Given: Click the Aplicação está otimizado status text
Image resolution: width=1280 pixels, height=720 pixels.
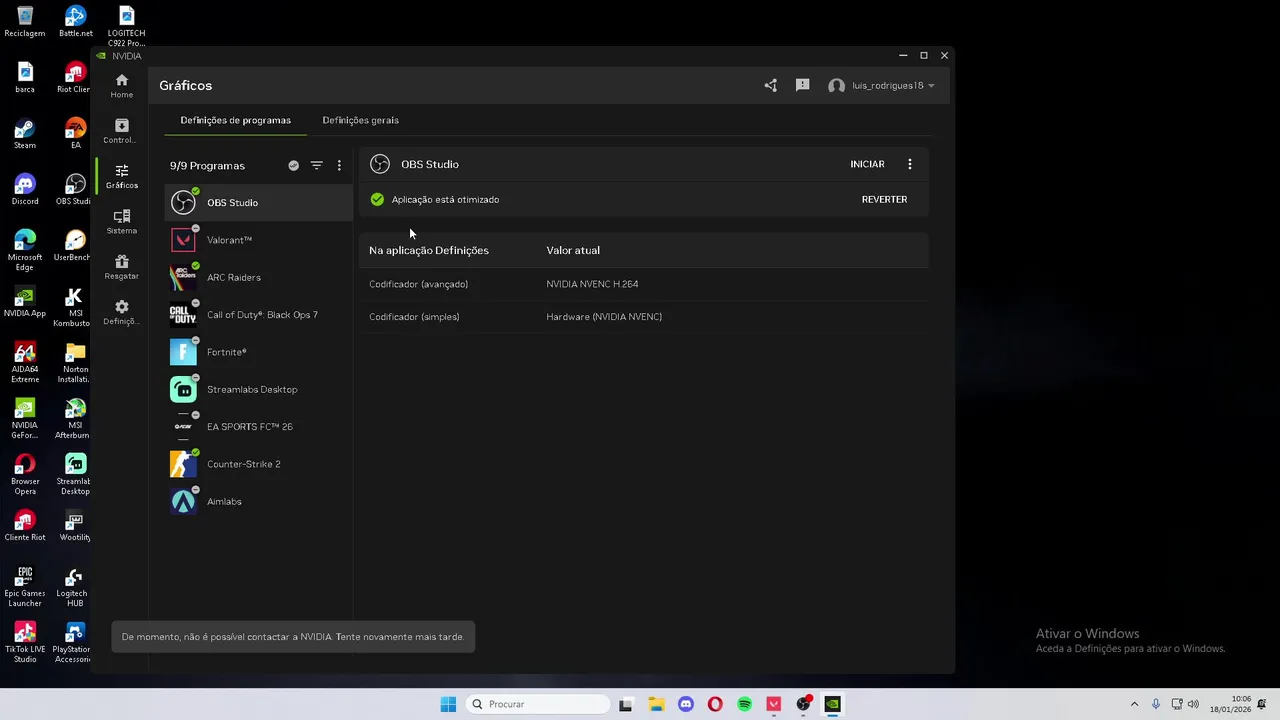Looking at the screenshot, I should pos(445,199).
